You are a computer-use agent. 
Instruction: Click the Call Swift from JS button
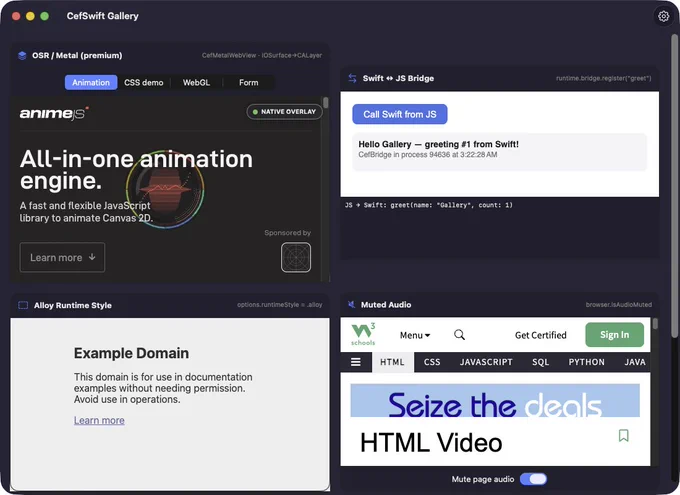pyautogui.click(x=399, y=114)
